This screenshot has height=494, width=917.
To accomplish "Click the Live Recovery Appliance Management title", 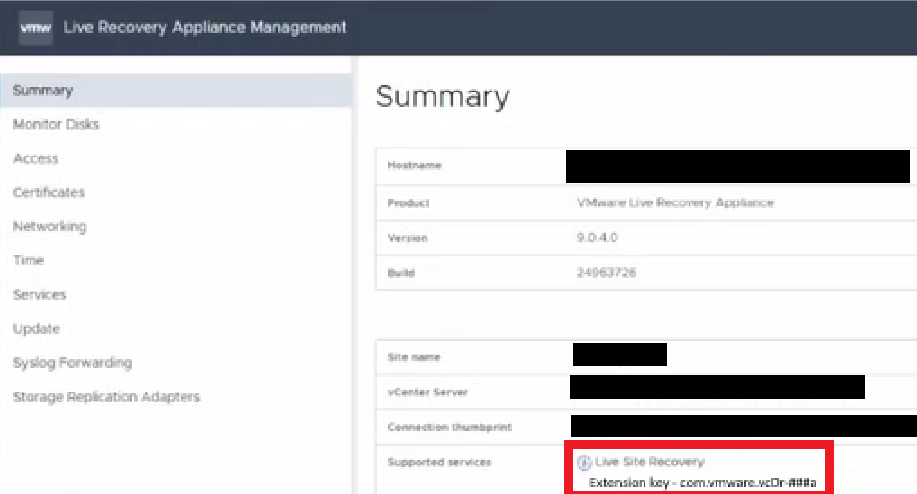I will (x=205, y=27).
